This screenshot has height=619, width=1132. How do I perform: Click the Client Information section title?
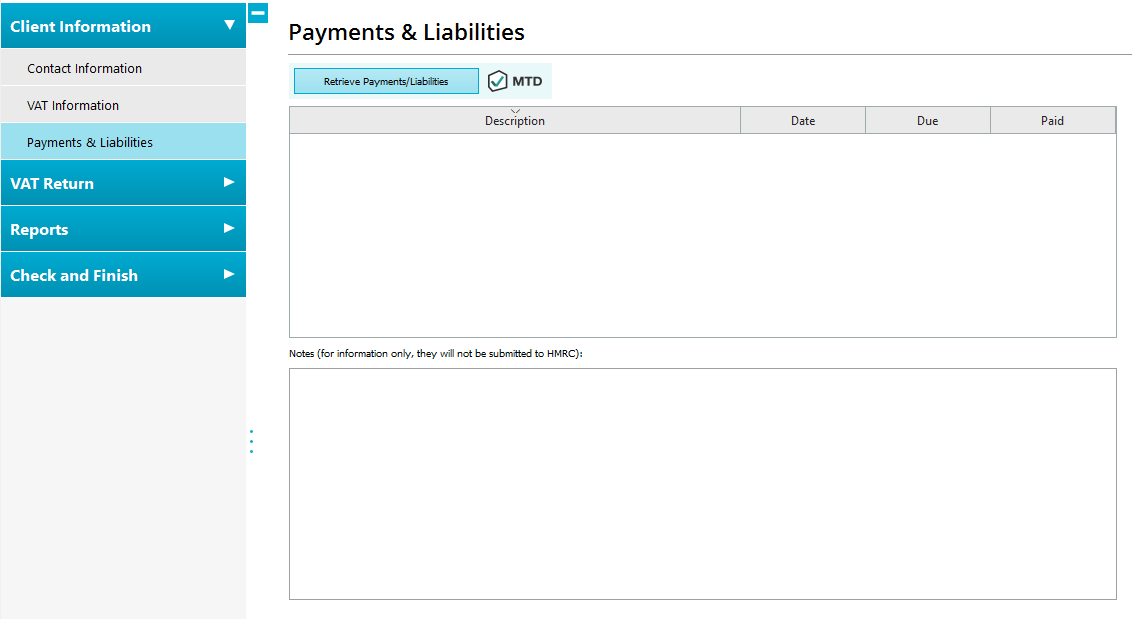click(81, 26)
